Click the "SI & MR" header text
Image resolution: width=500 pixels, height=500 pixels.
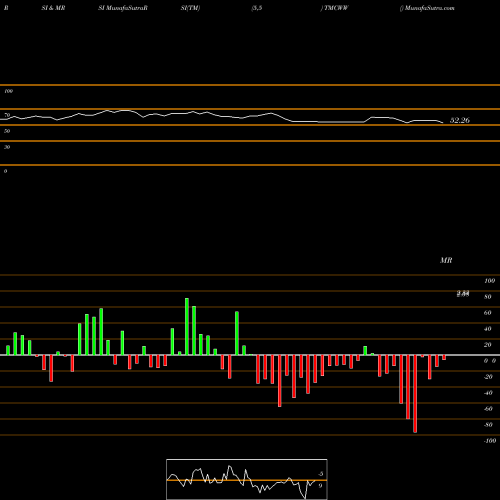click(53, 8)
